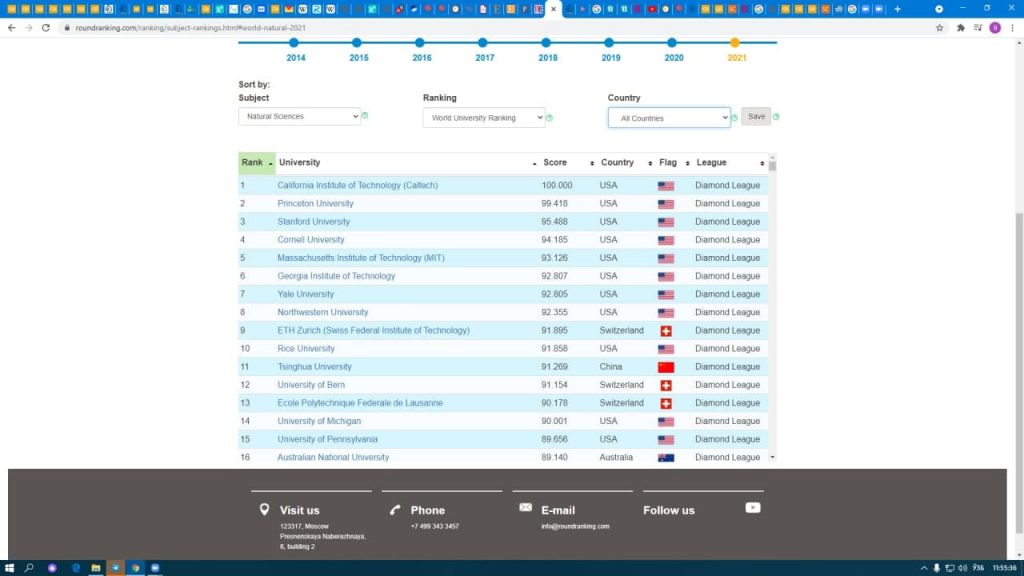Open the Australian National University link

[x=333, y=457]
